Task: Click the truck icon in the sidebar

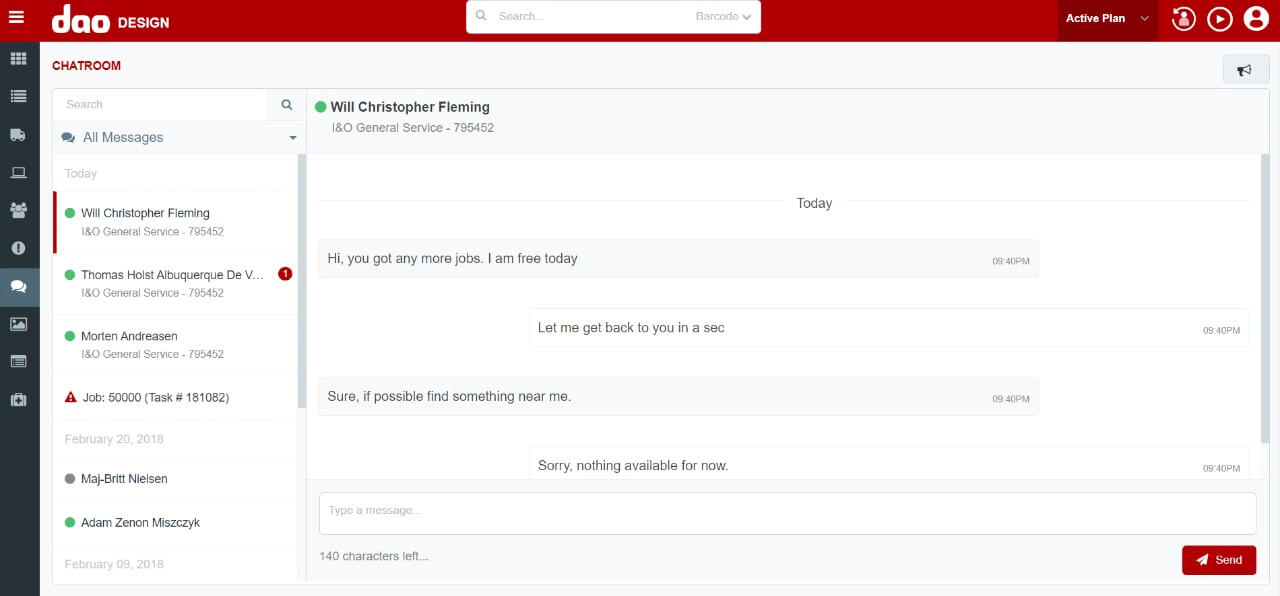Action: [18, 135]
